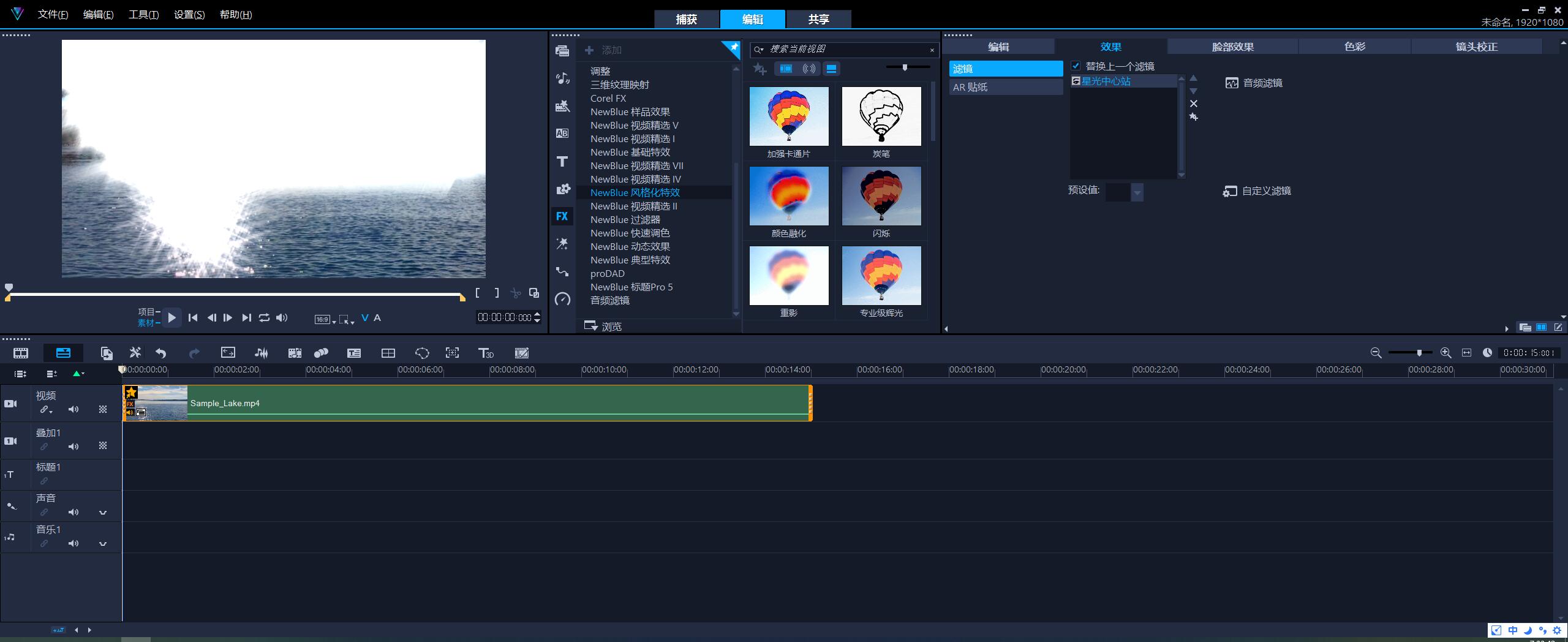Screen dimensions: 1568x642
Task: Click the split clip scissors icon
Action: pyautogui.click(x=516, y=293)
